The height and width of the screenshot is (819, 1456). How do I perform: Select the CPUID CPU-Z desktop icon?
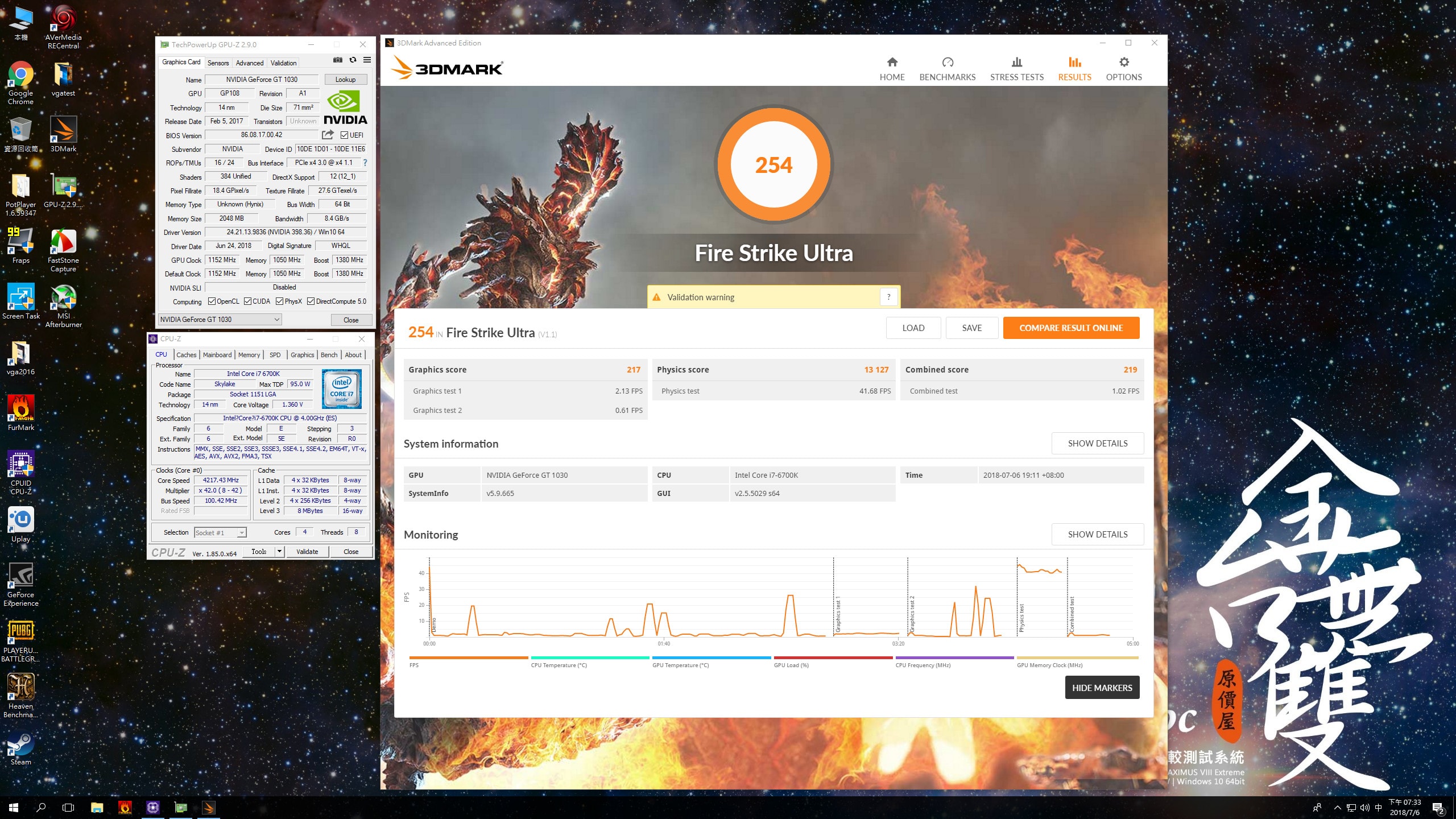(21, 473)
